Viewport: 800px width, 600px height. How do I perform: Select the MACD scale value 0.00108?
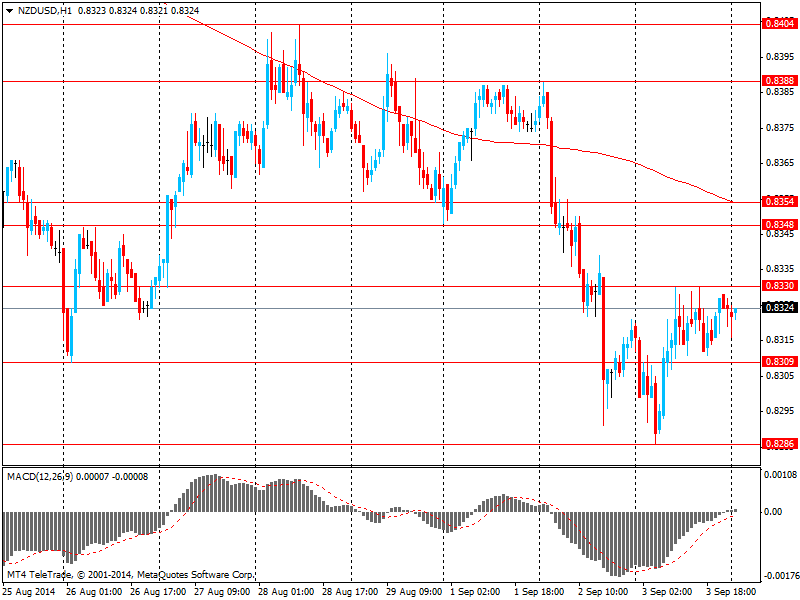pos(780,474)
